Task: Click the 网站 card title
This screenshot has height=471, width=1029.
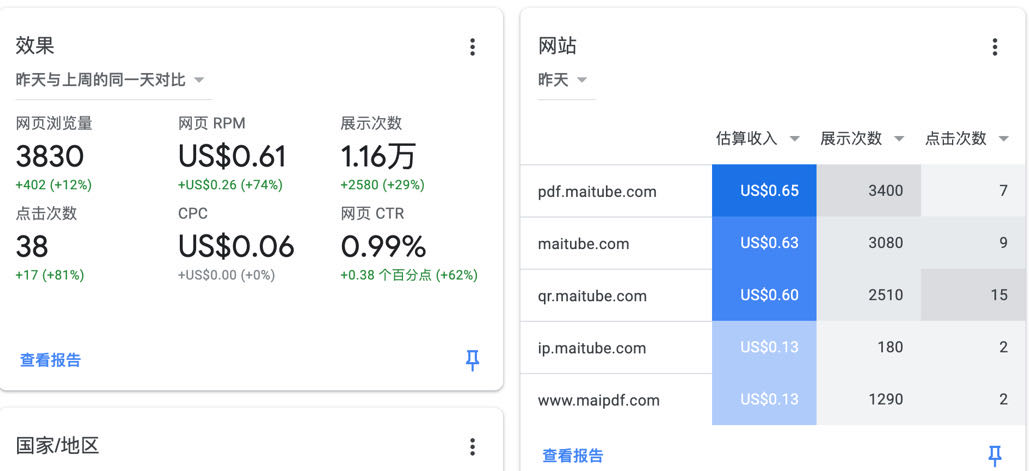Action: click(557, 46)
